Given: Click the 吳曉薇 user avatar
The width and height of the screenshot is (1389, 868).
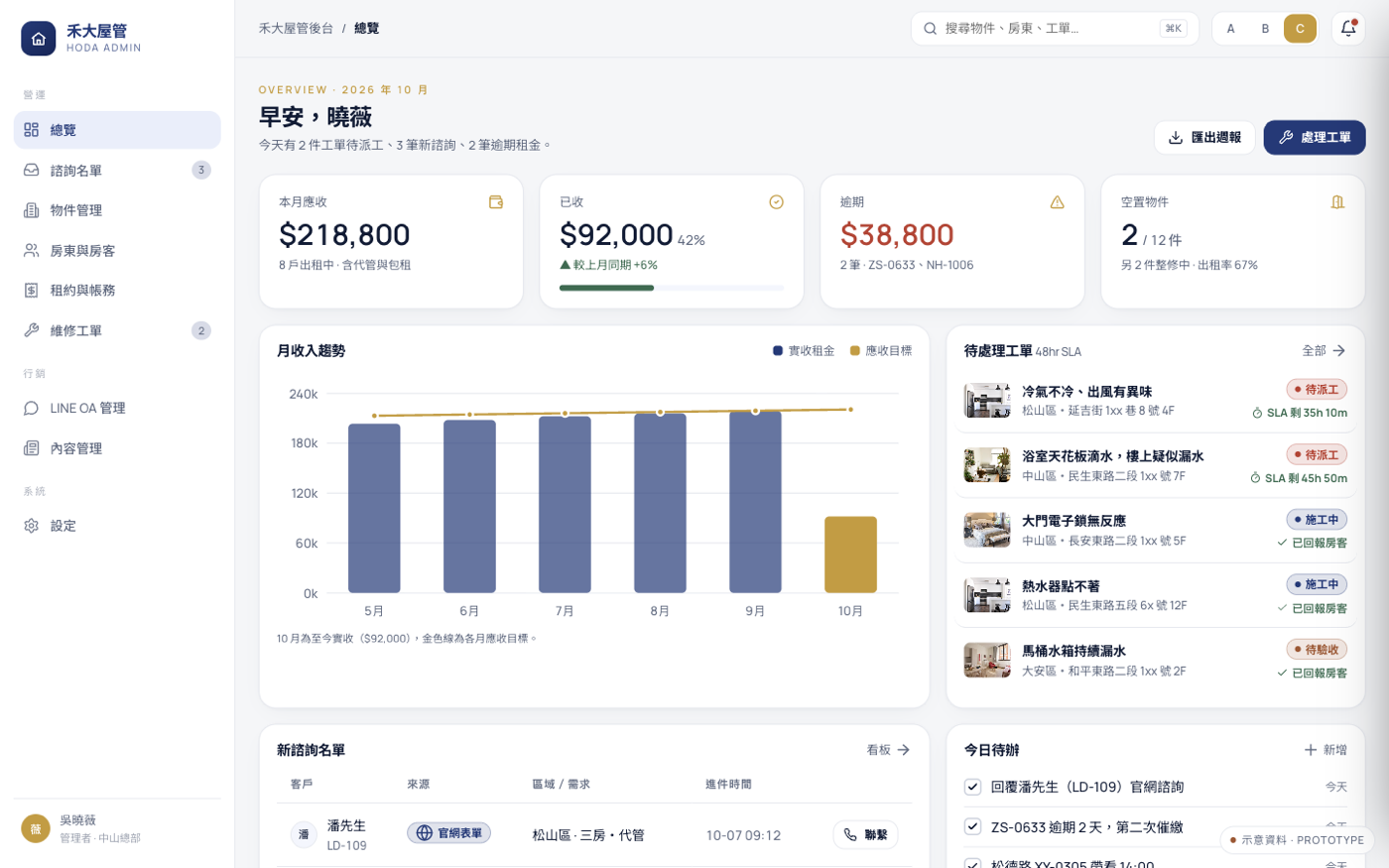Looking at the screenshot, I should click(x=36, y=829).
